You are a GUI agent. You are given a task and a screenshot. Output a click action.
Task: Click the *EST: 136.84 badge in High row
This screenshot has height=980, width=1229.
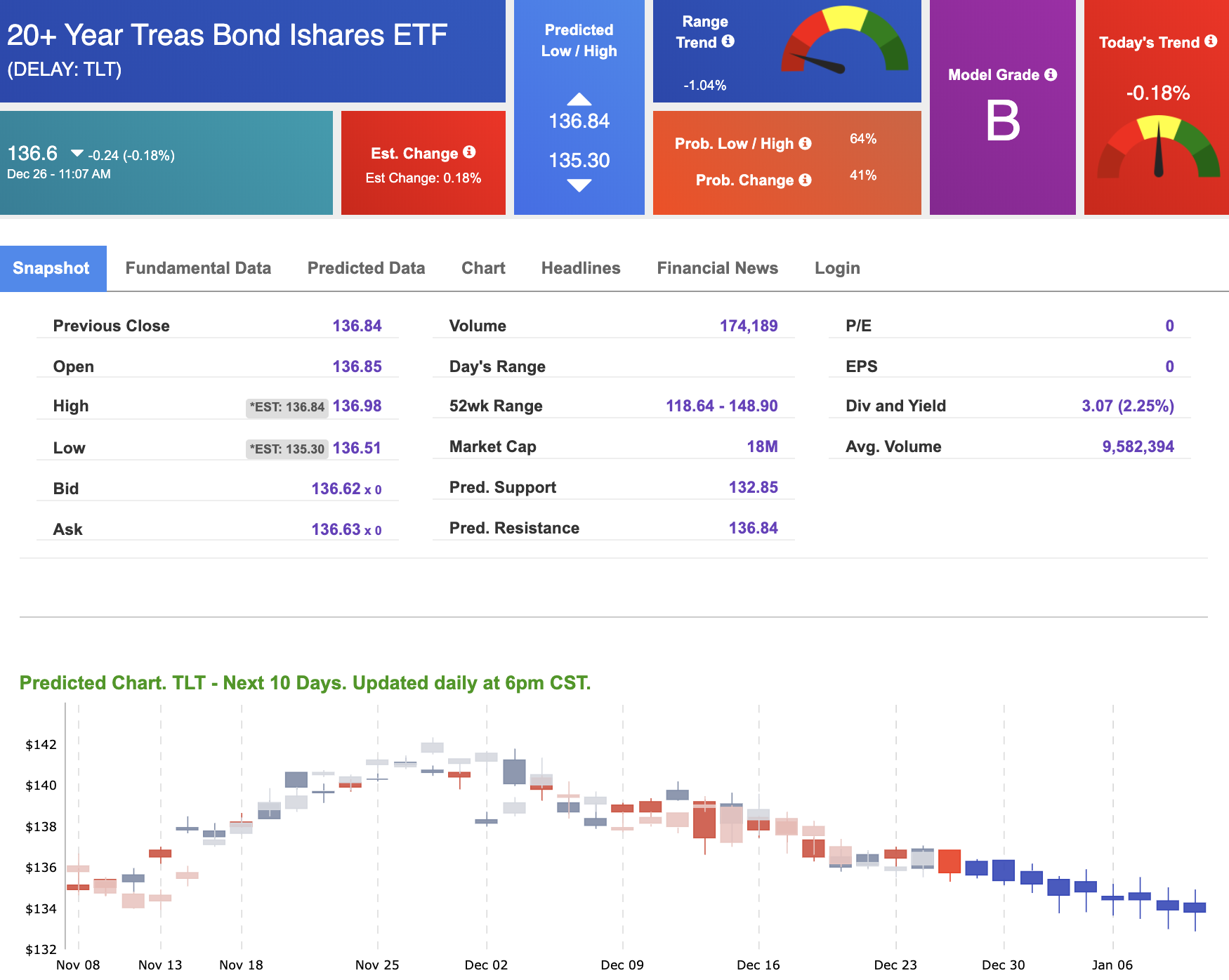[287, 407]
